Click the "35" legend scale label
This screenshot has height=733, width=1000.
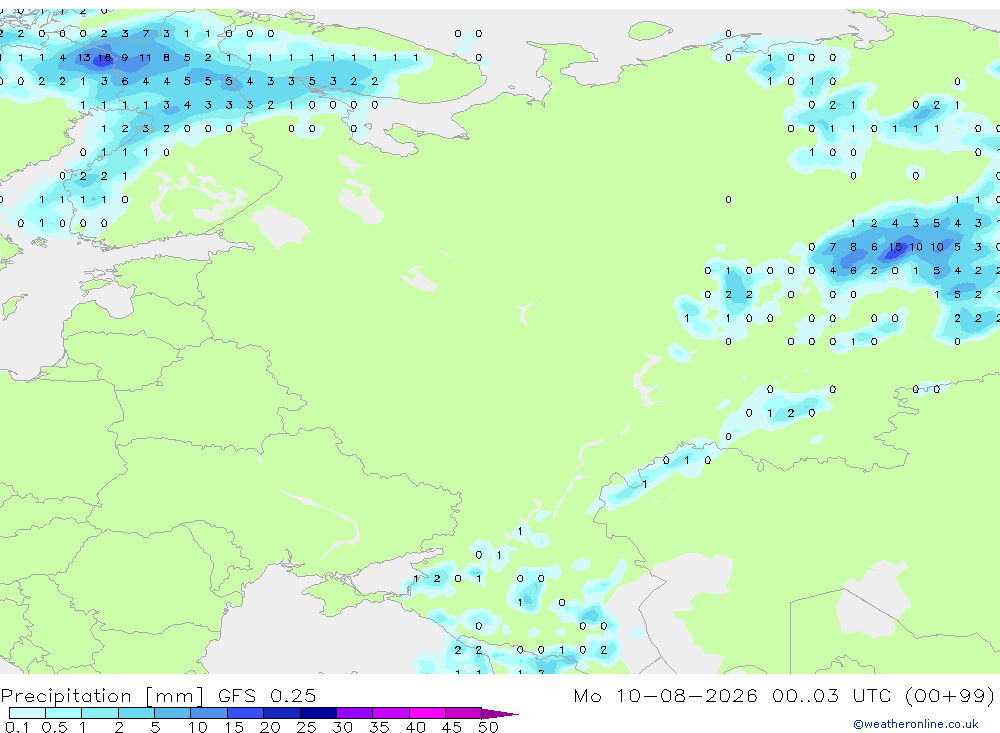pos(379,727)
